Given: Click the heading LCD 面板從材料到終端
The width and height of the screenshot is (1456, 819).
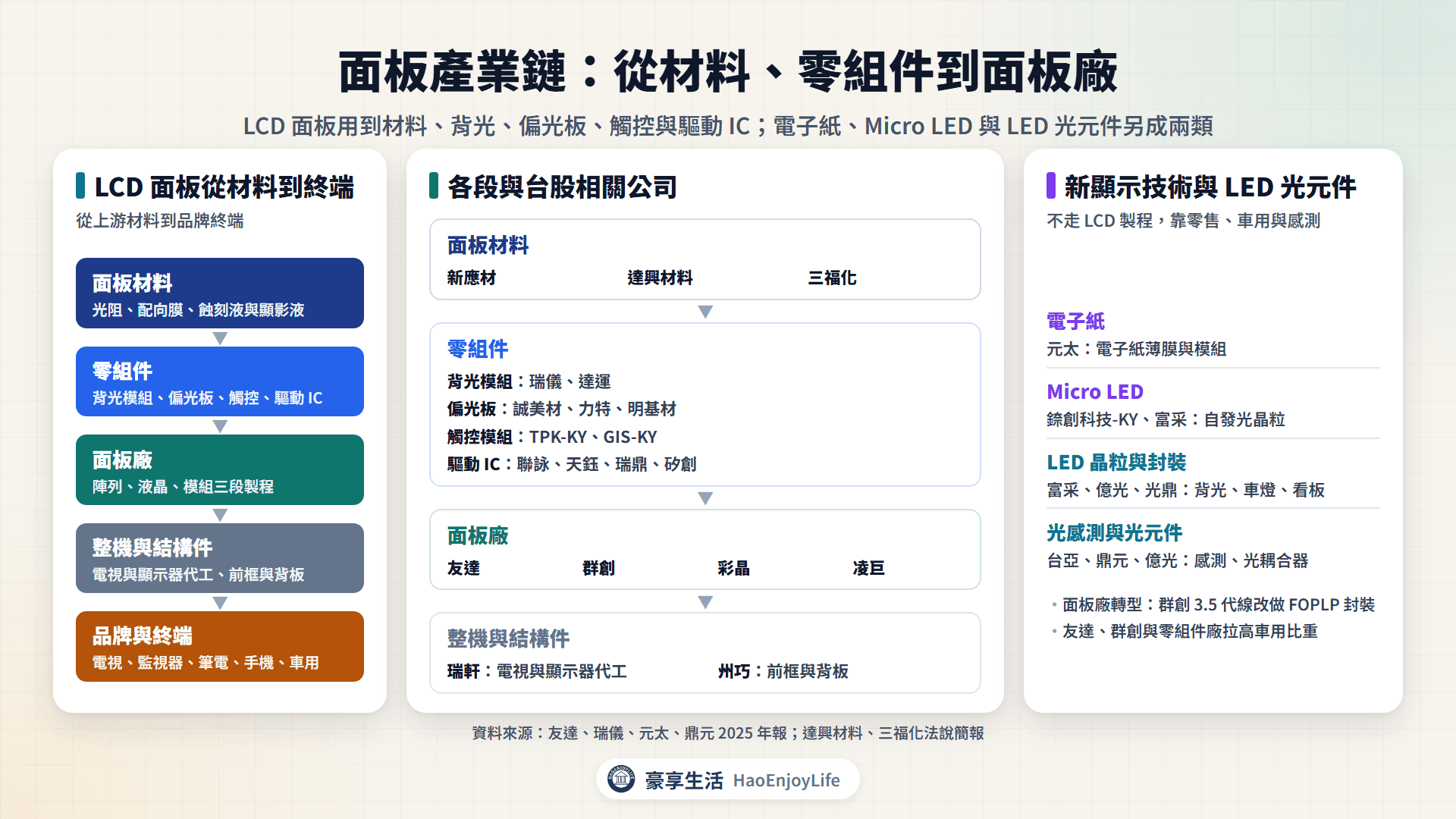Looking at the screenshot, I should [224, 187].
